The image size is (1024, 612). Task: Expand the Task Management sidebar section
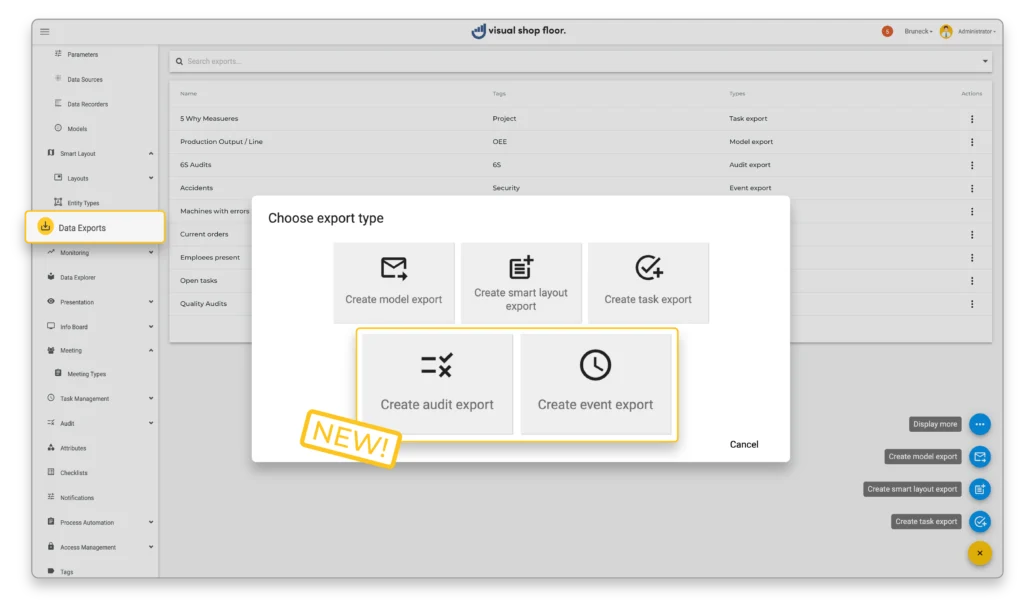pos(151,399)
